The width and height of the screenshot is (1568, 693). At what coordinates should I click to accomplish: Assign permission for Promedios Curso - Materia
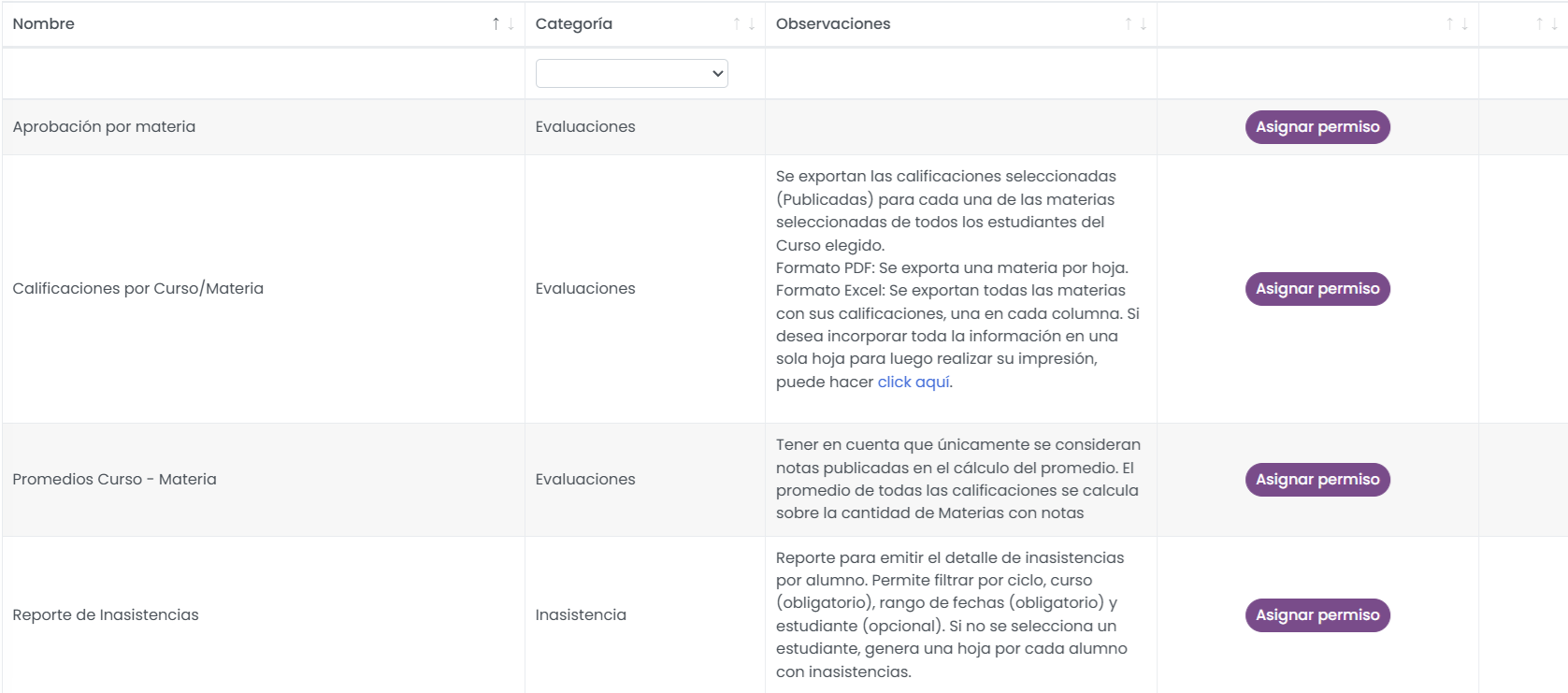(1317, 480)
